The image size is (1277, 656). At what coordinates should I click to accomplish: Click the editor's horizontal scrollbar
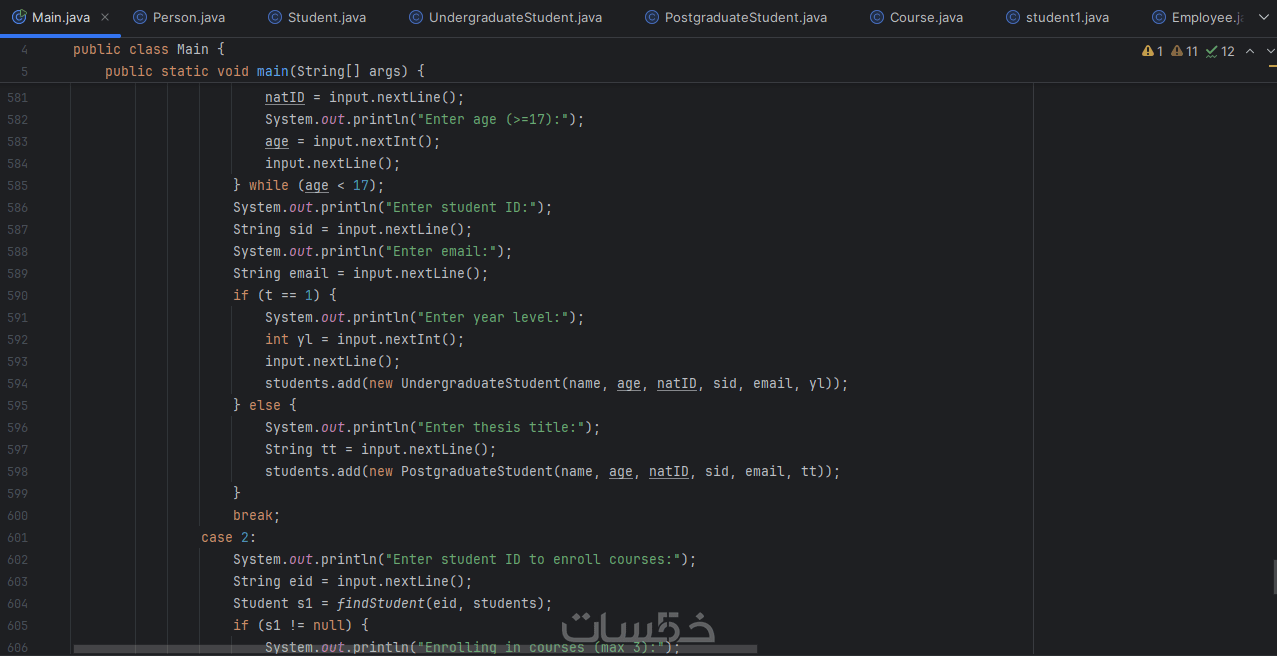coord(415,649)
